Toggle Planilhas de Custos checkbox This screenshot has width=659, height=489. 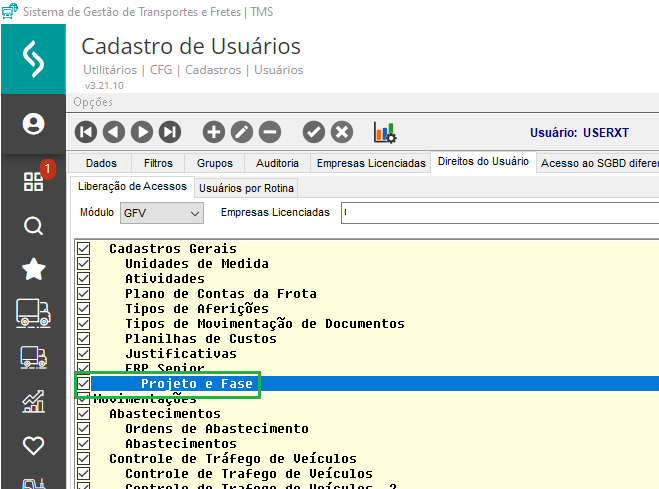84,338
